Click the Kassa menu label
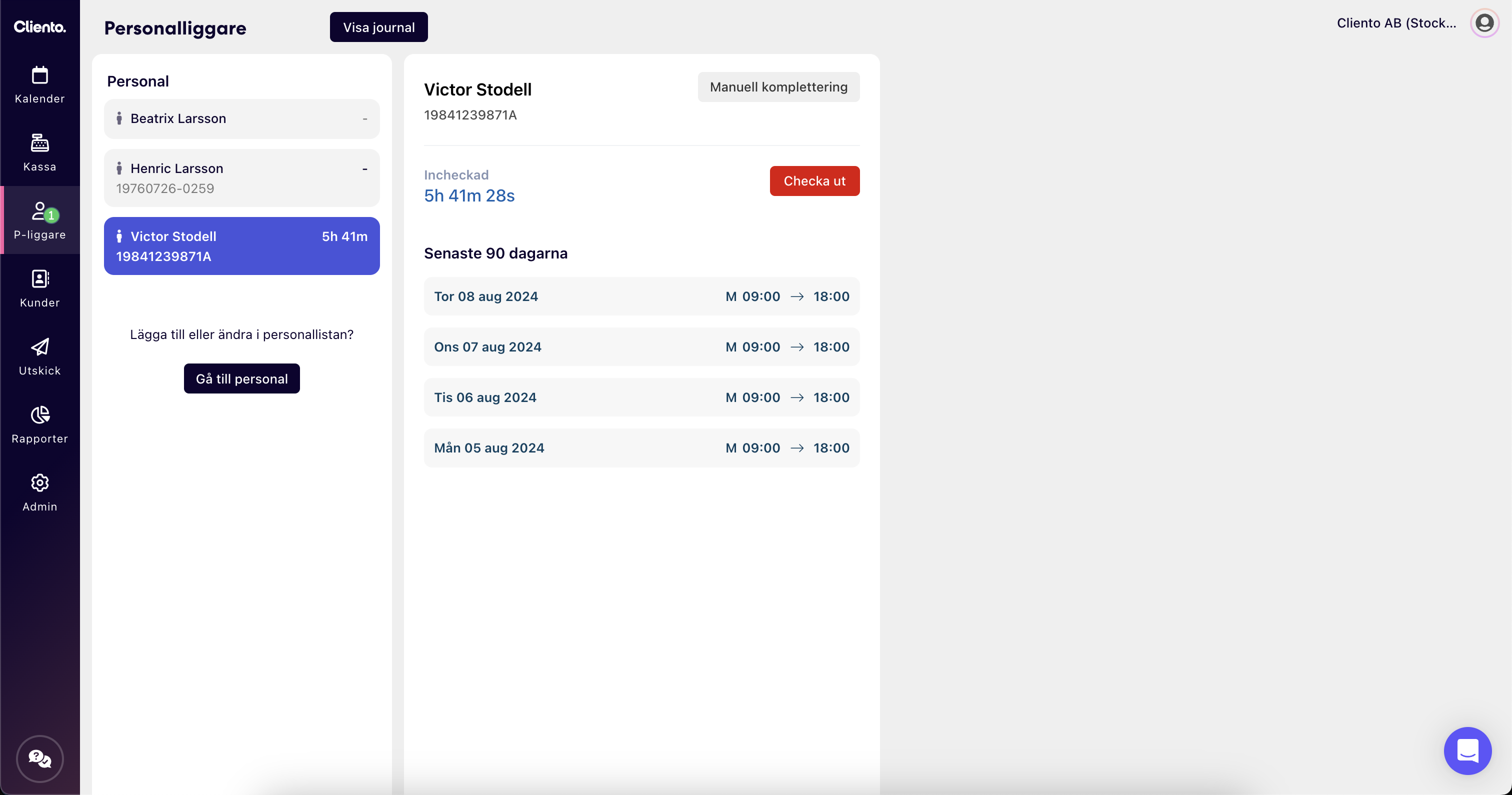1512x795 pixels. tap(40, 167)
